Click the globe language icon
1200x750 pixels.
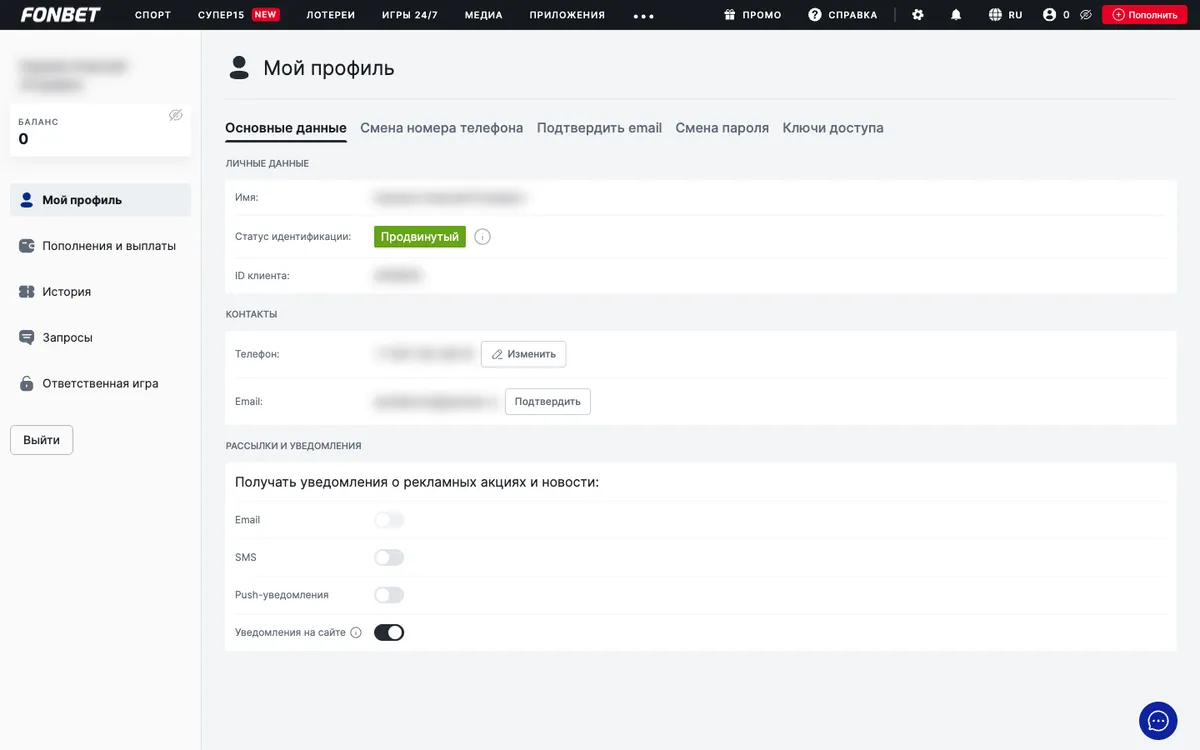pos(995,15)
